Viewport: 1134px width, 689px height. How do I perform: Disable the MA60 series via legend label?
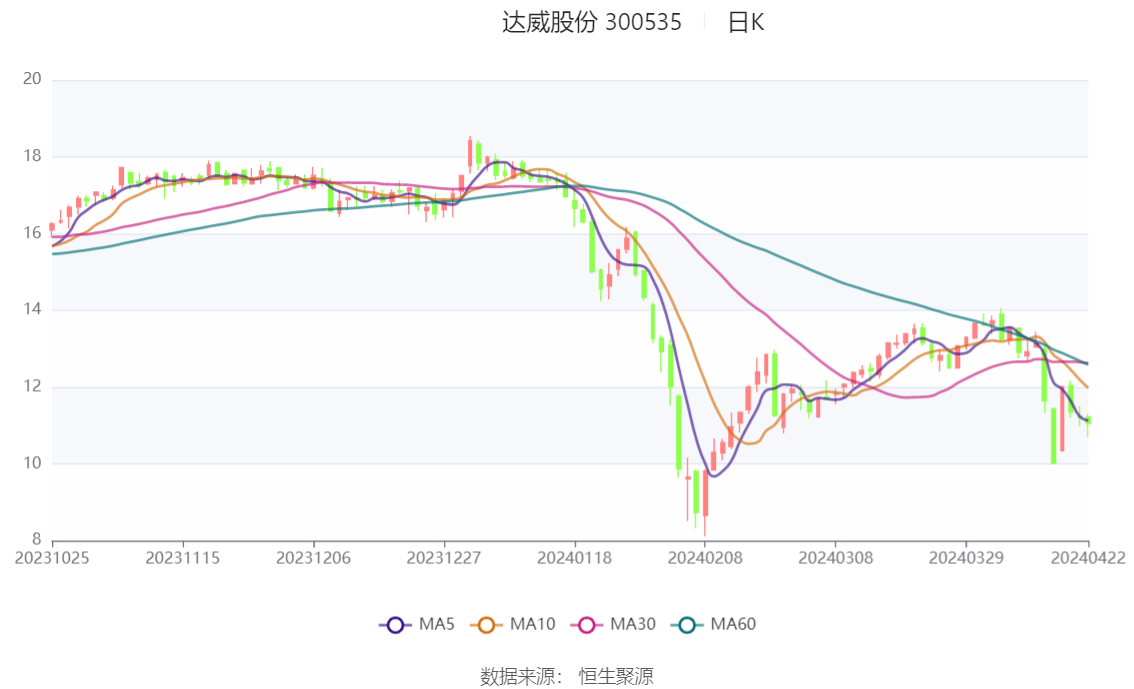(733, 625)
